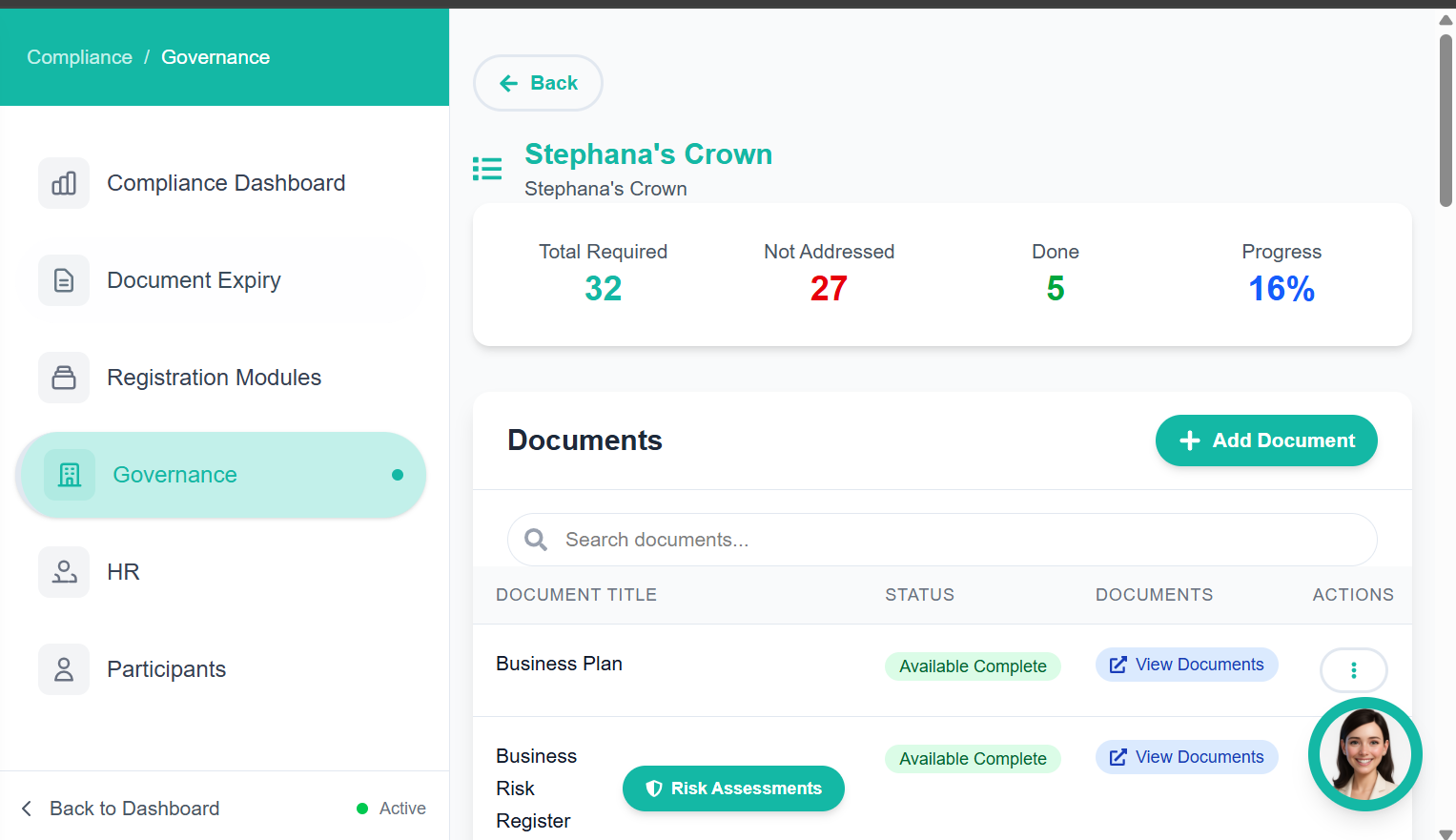Screen dimensions: 1456x840
Task: Expand the three-dot actions for the first document row
Action: coord(1353,670)
